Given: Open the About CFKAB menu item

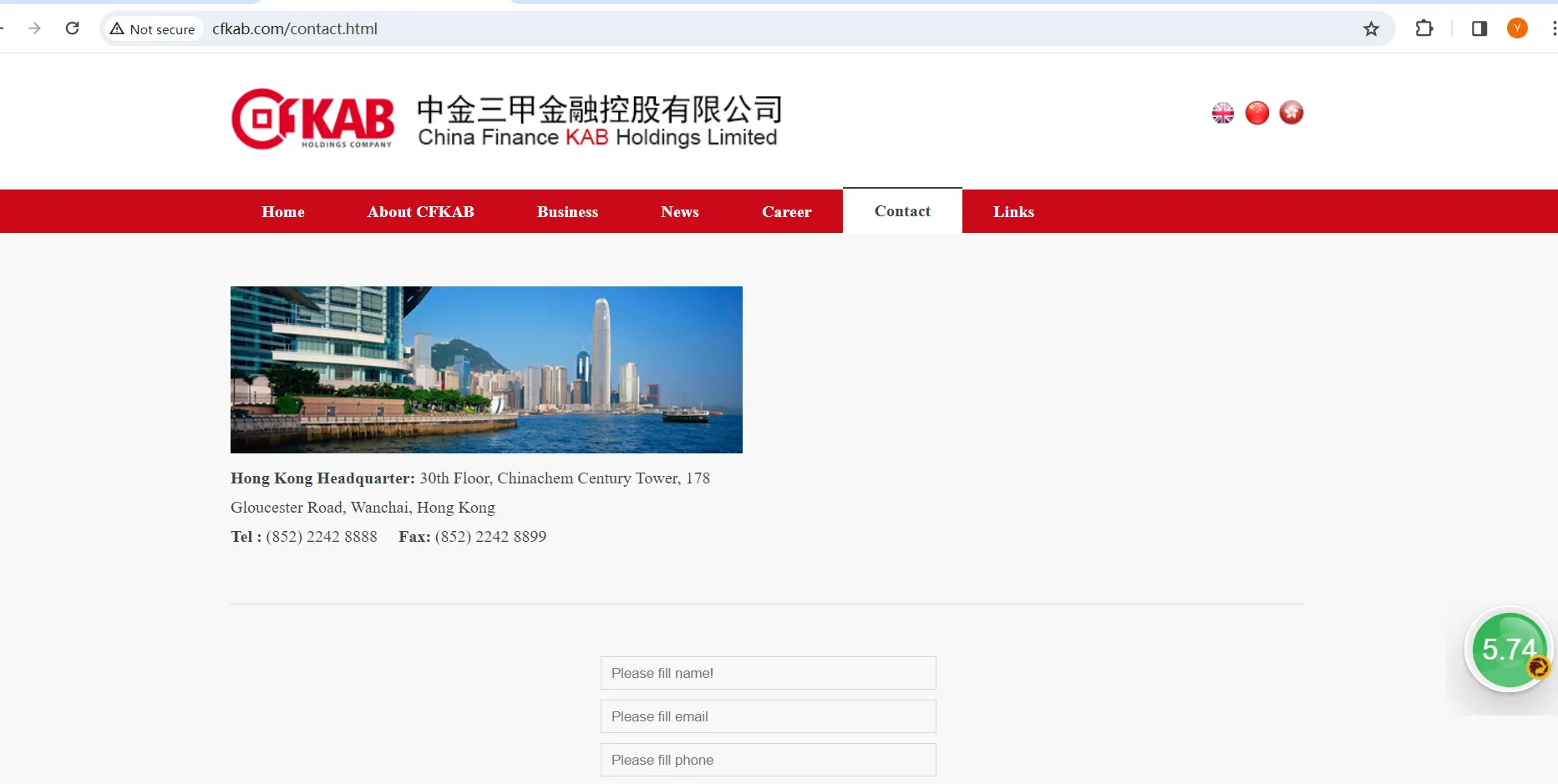Looking at the screenshot, I should tap(421, 212).
